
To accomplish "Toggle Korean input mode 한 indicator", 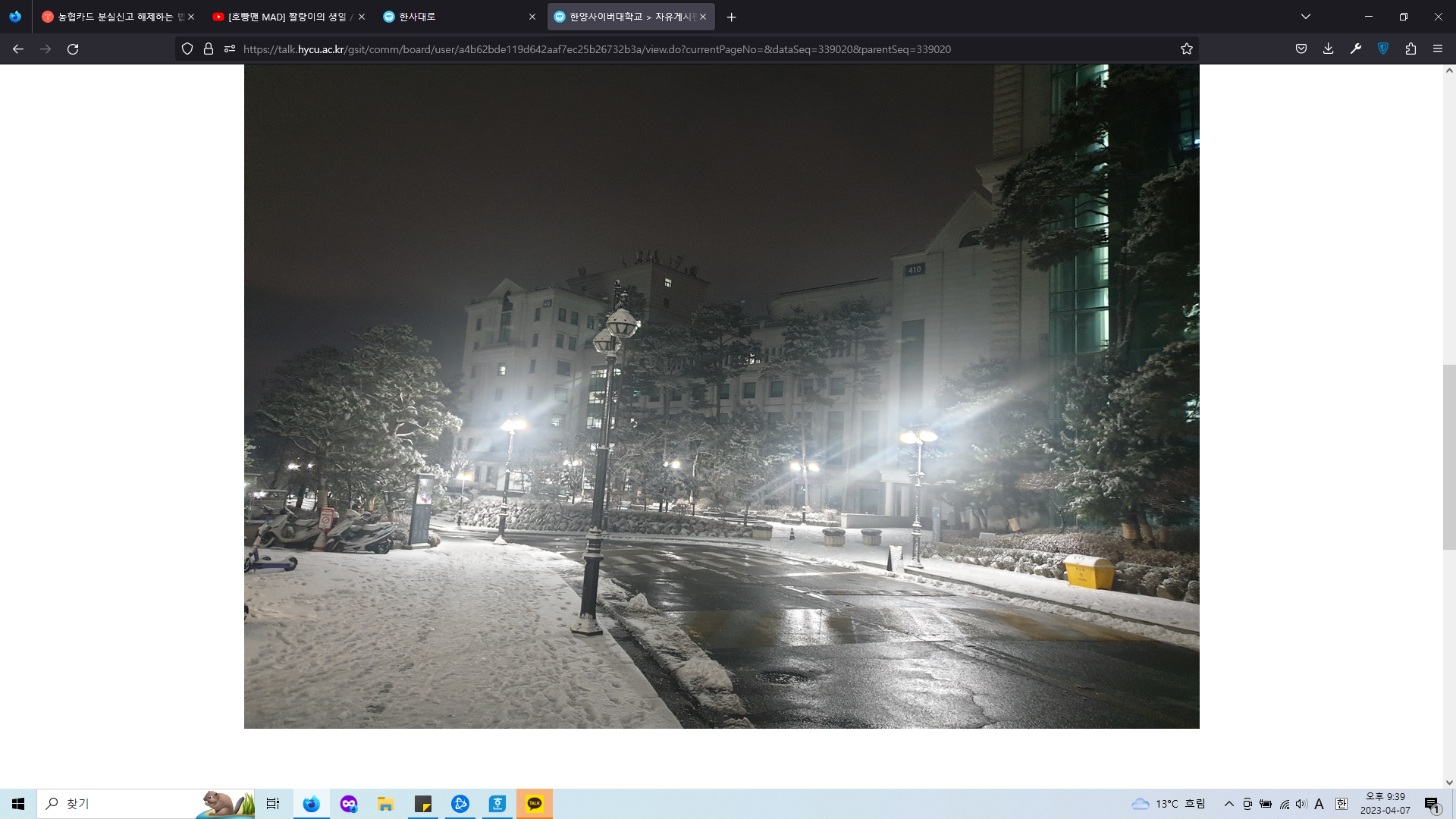I will 1341,804.
